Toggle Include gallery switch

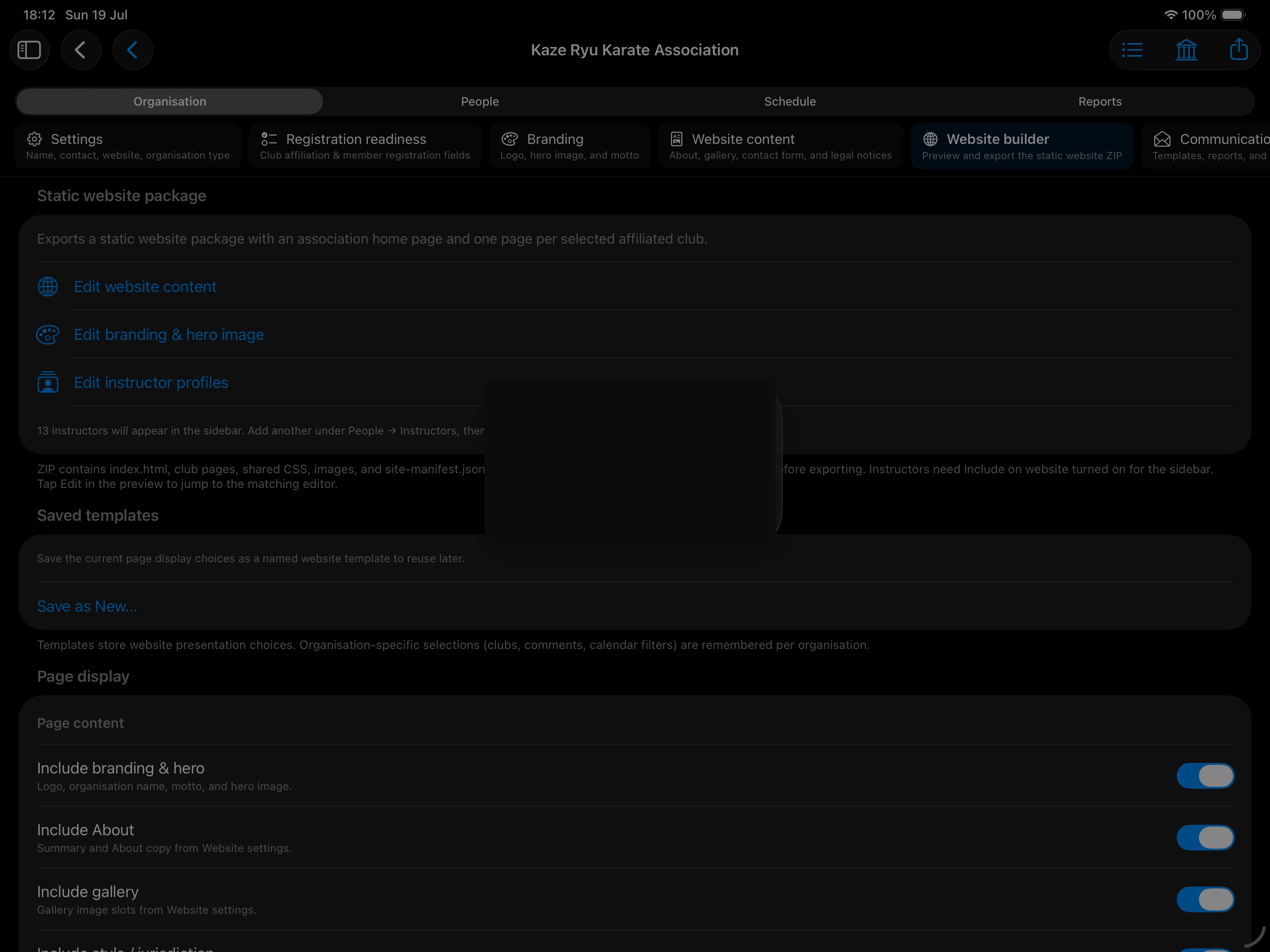(x=1205, y=900)
